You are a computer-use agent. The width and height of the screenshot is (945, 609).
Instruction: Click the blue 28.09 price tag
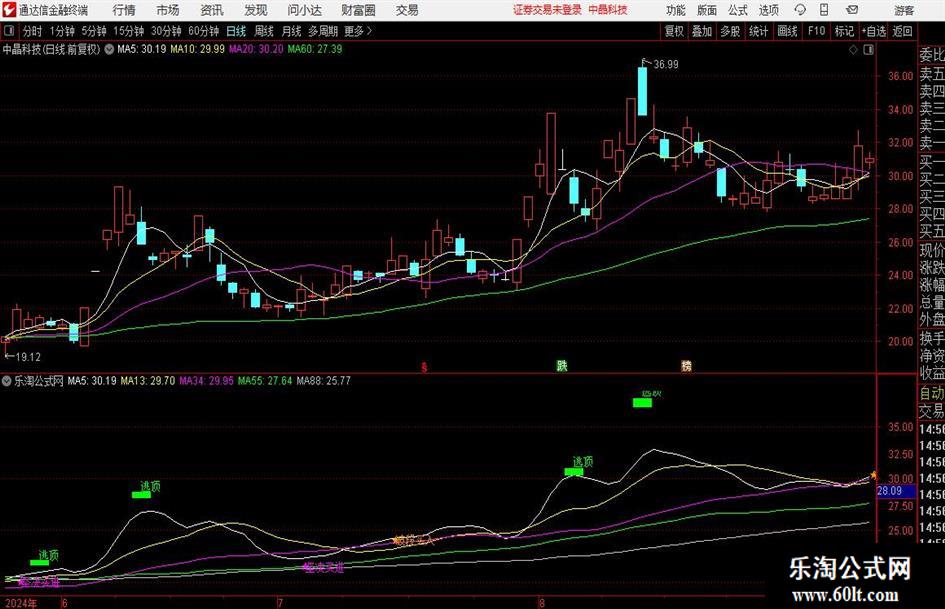896,491
